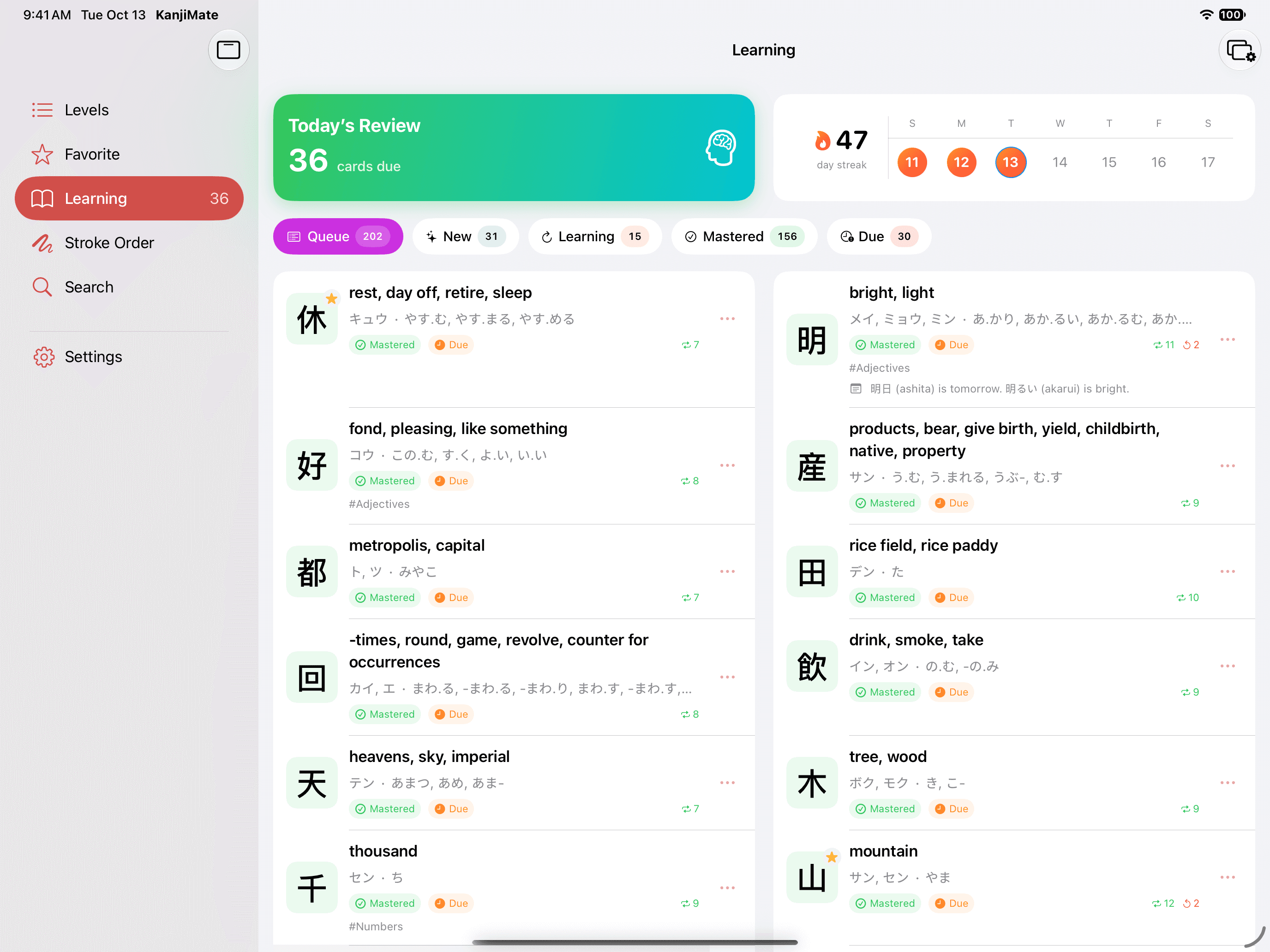The height and width of the screenshot is (952, 1270).
Task: Open more options for 飲 drink card
Action: (x=1228, y=666)
